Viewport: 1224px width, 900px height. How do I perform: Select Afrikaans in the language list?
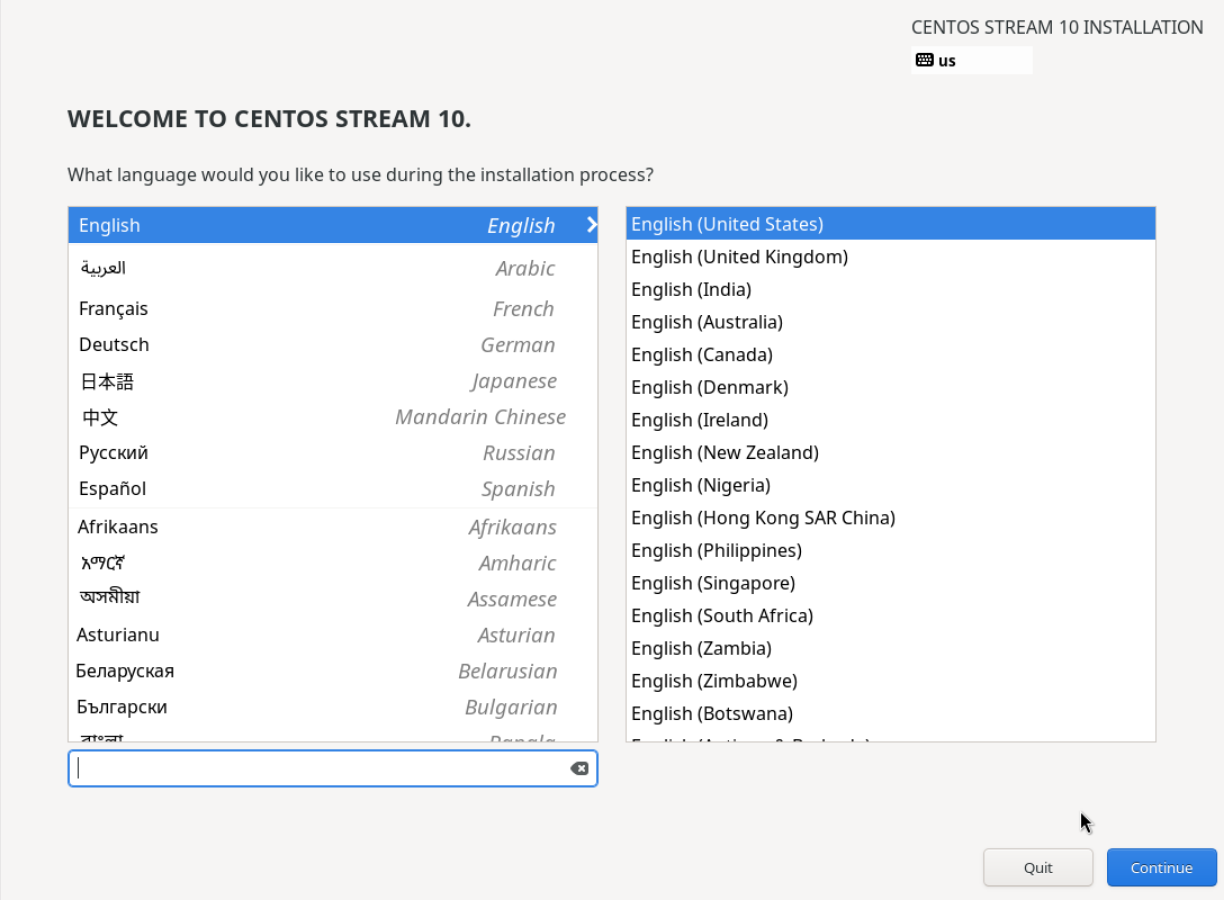(333, 527)
